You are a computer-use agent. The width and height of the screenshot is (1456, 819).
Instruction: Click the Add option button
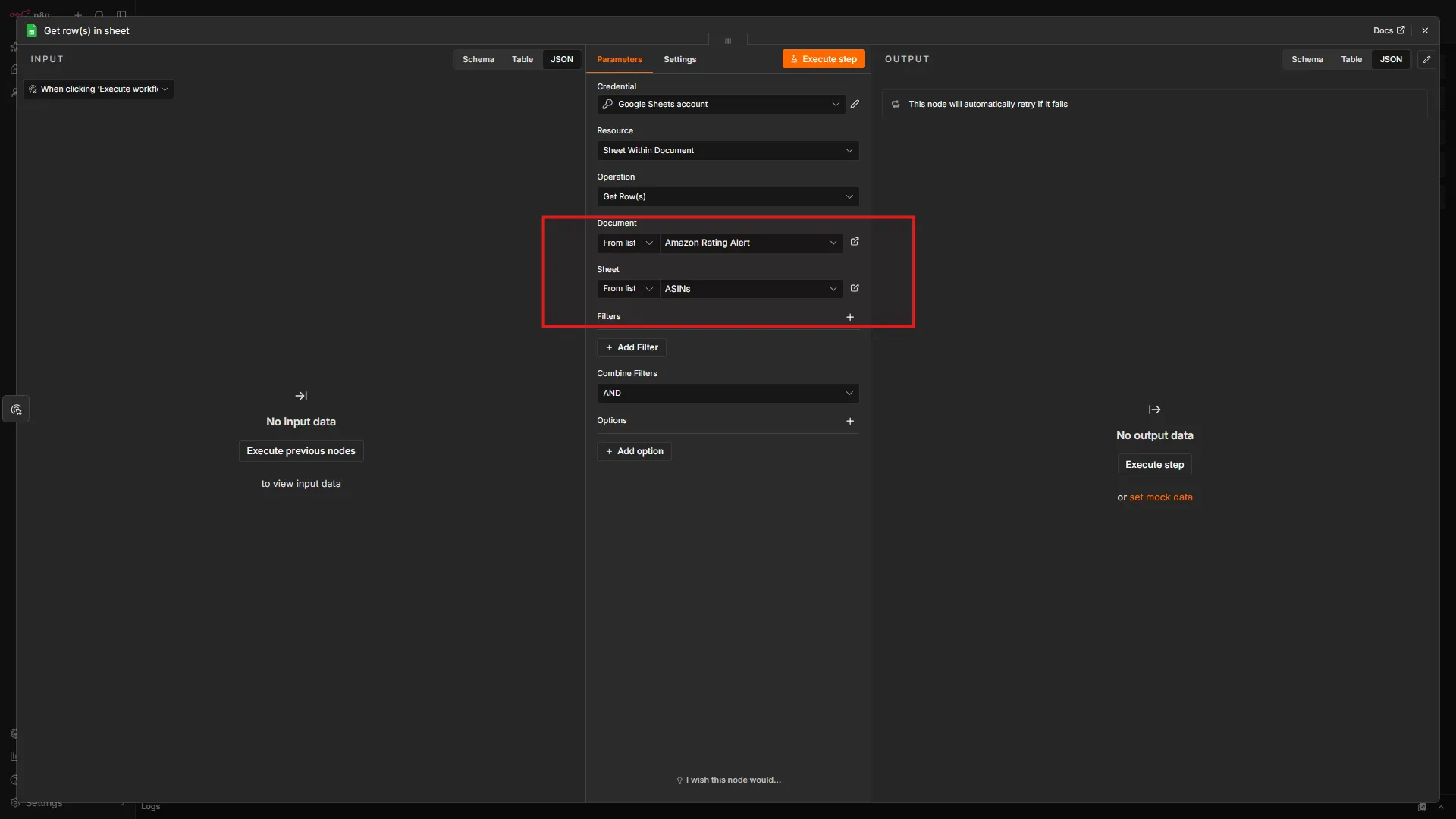(634, 451)
